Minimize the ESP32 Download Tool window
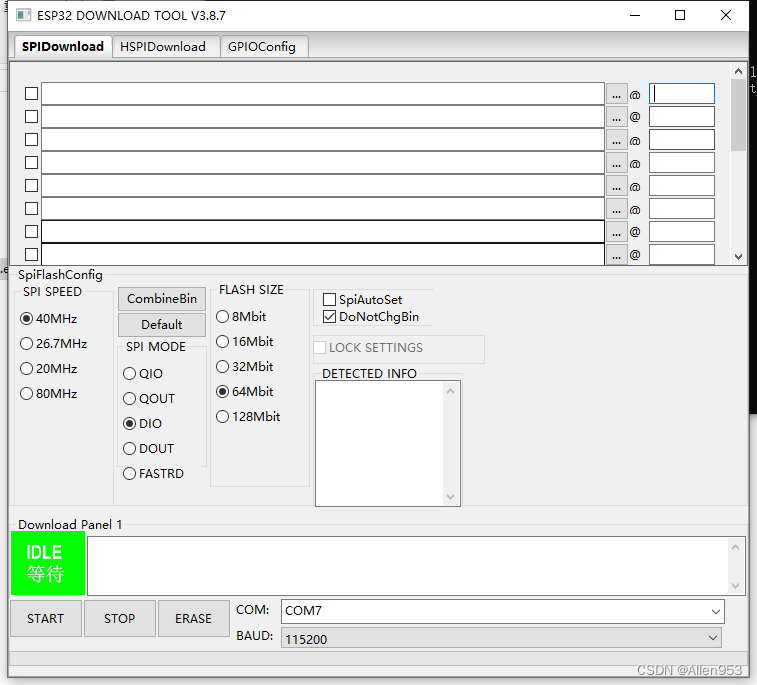The height and width of the screenshot is (685, 757). [x=635, y=15]
